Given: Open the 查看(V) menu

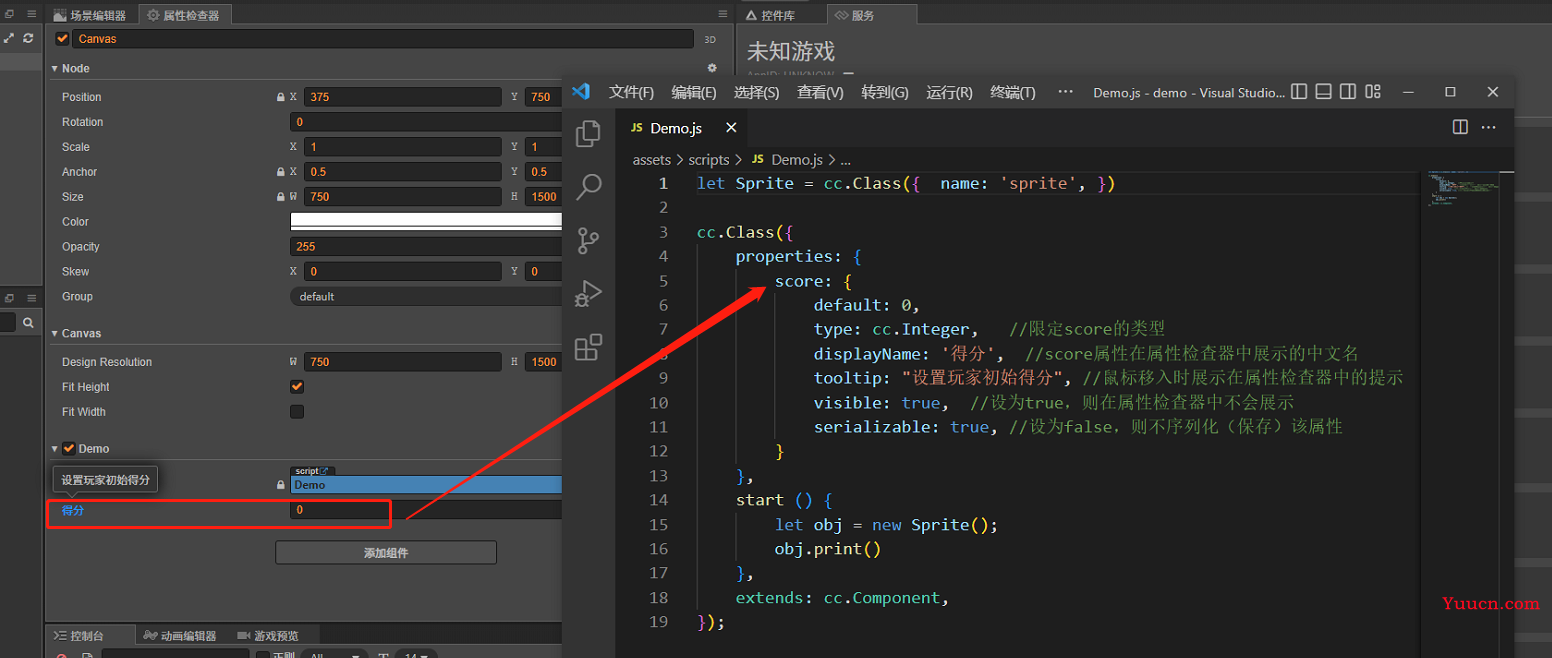Looking at the screenshot, I should (820, 92).
